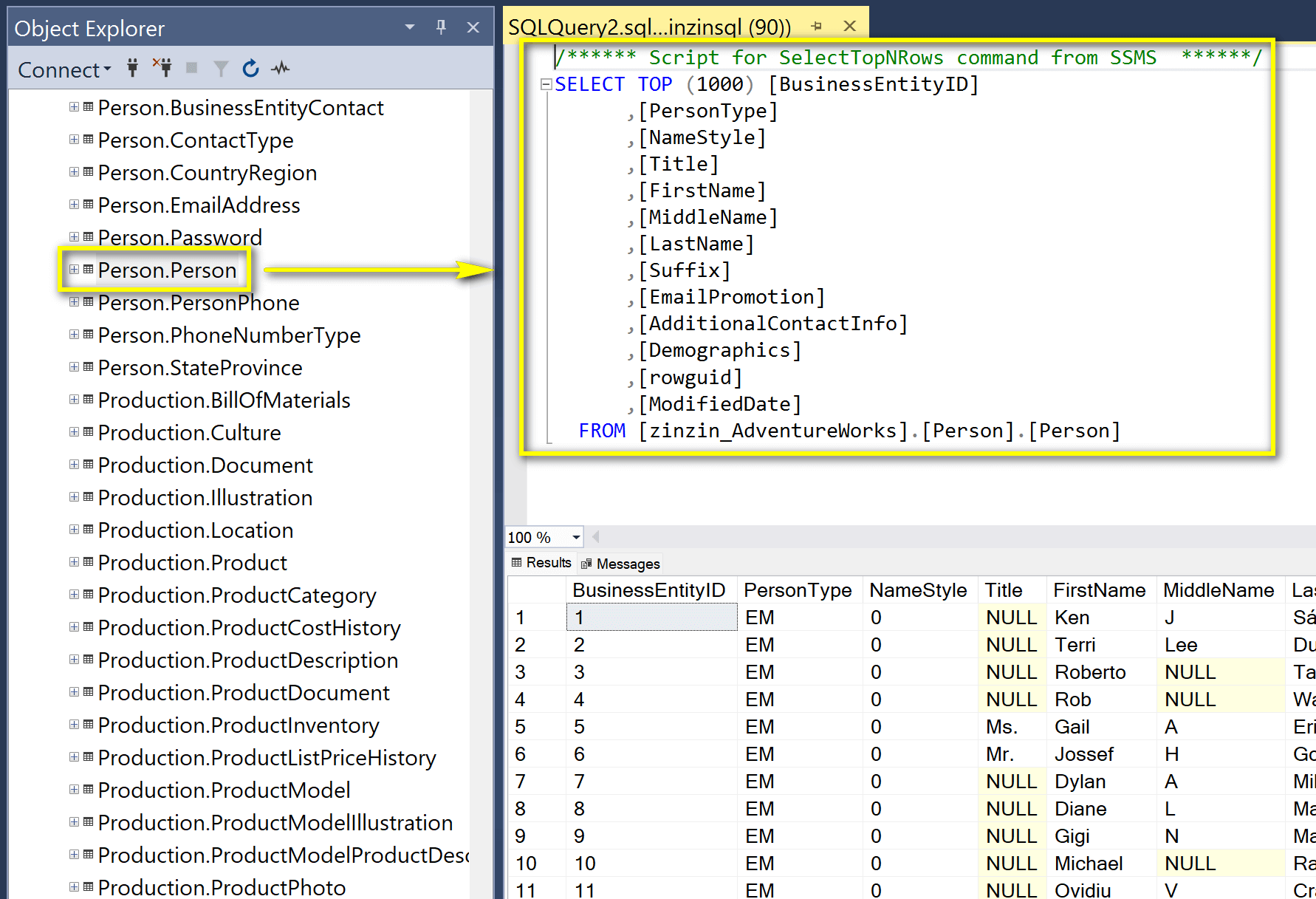Image resolution: width=1316 pixels, height=899 pixels.
Task: Select Person.StateProvince table
Action: click(x=200, y=368)
